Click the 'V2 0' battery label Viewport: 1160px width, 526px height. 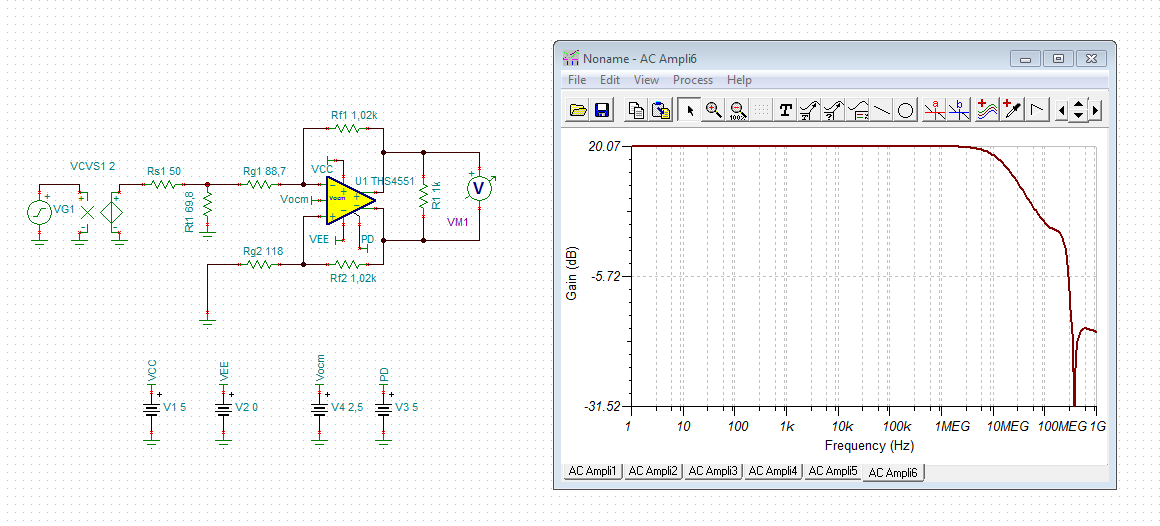(x=246, y=407)
